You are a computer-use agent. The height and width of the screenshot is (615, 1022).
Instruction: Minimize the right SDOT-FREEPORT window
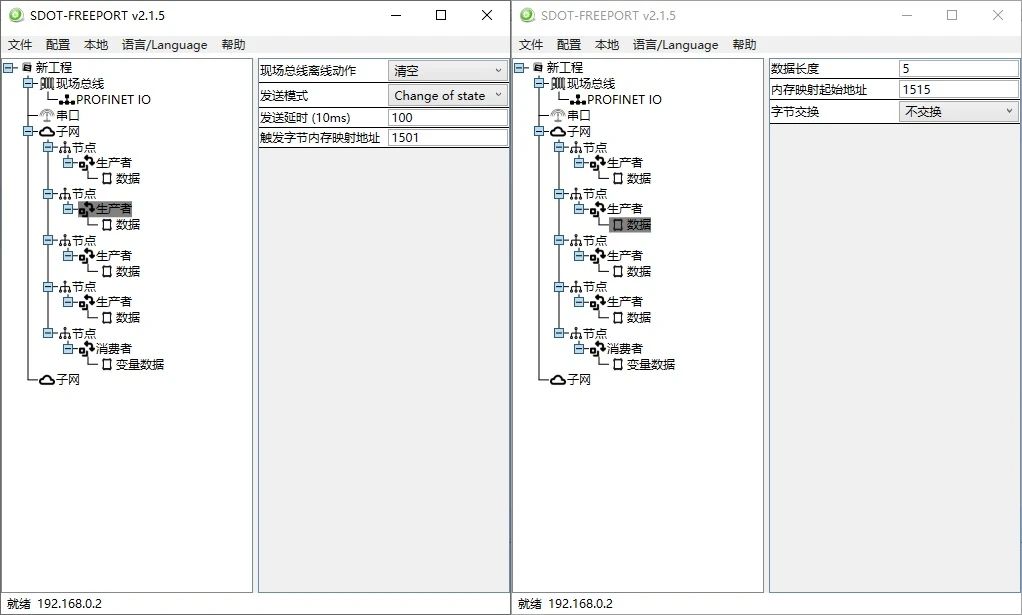click(907, 15)
